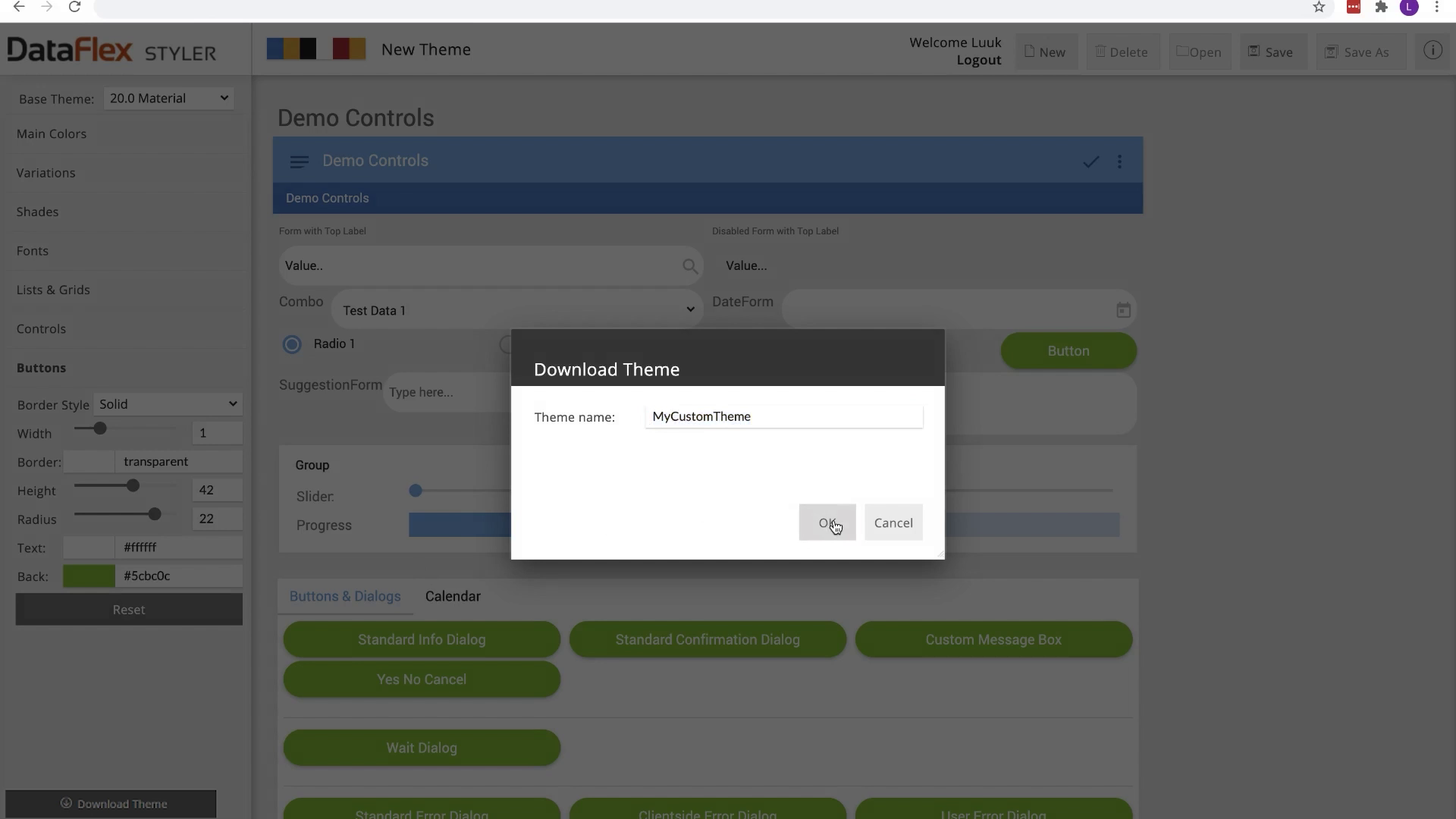Switch to the Calendar tab

click(453, 596)
